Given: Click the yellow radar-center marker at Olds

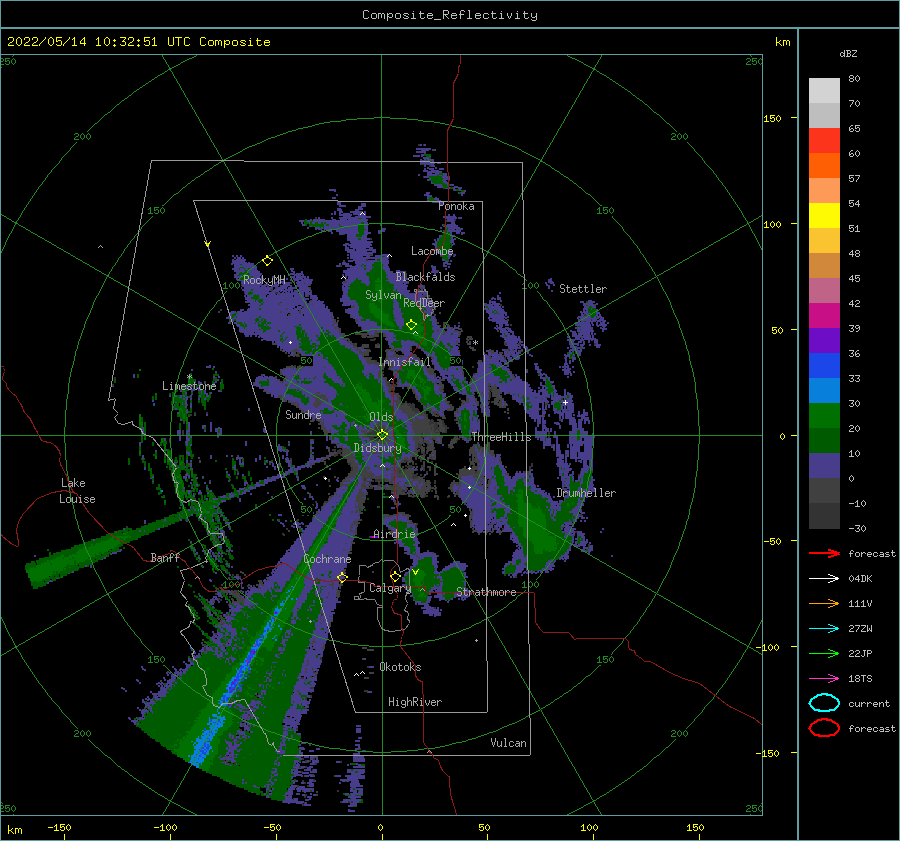Looking at the screenshot, I should [x=382, y=435].
